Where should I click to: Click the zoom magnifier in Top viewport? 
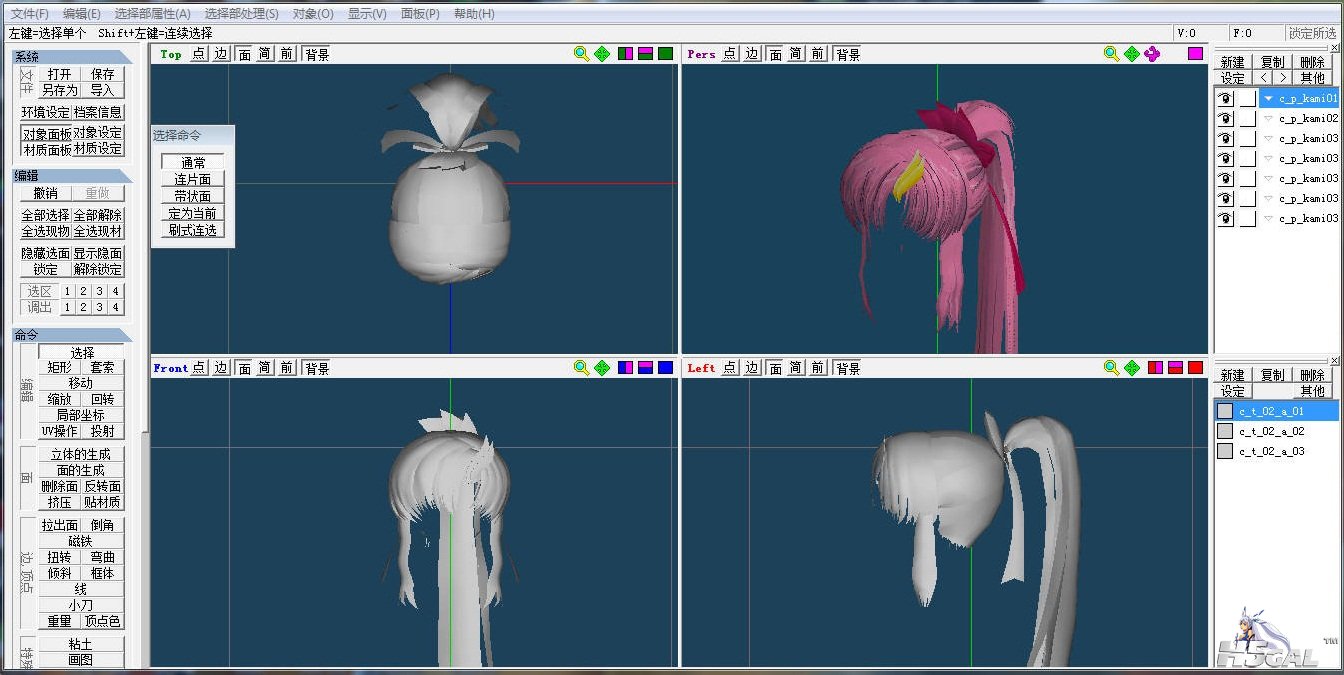(581, 54)
